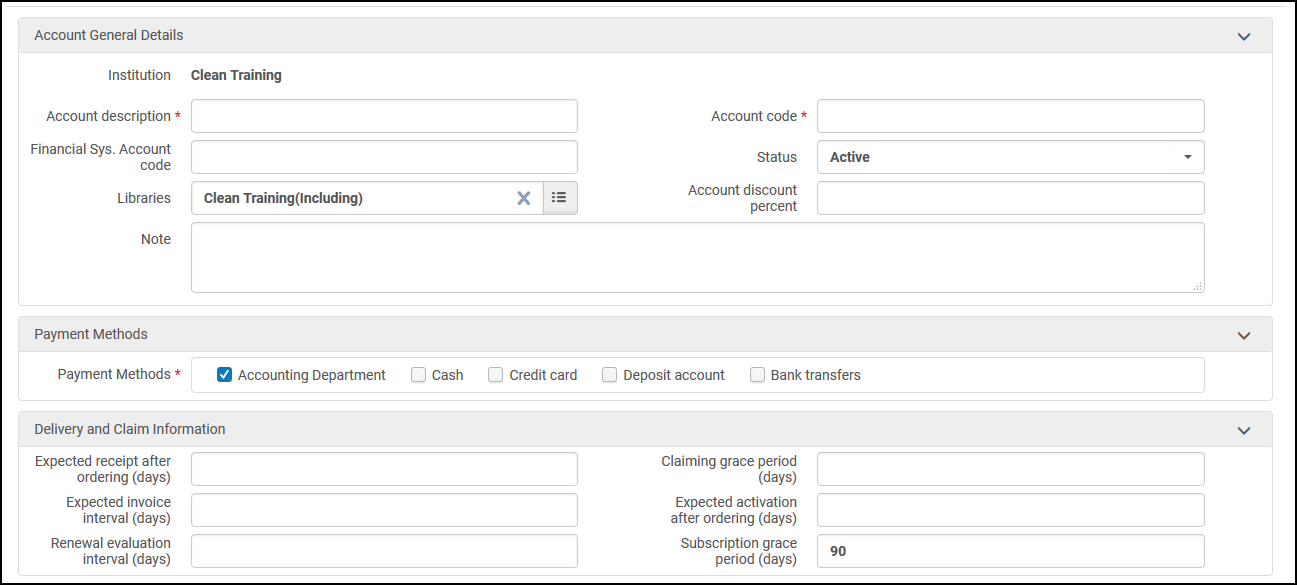1297x585 pixels.
Task: Select the Account discount percent field
Action: (x=1010, y=198)
